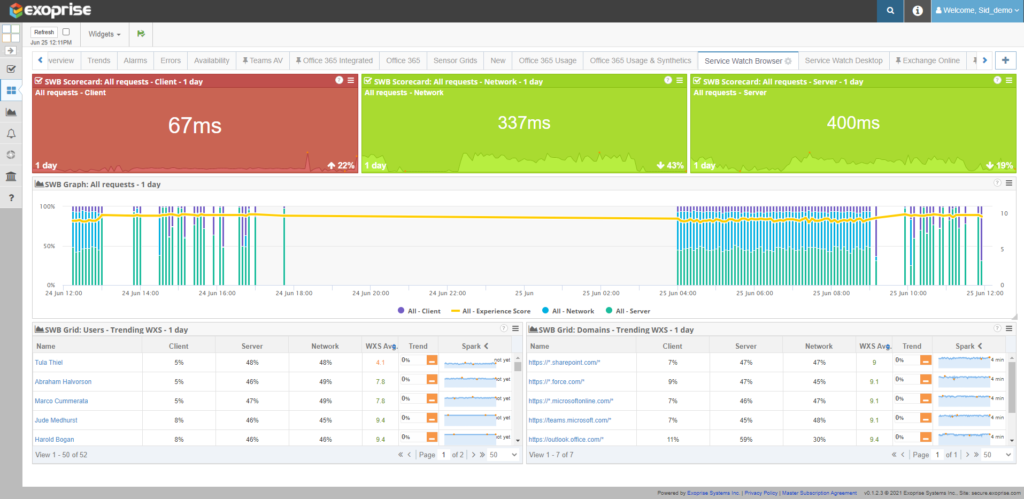Screen dimensions: 1024x499
Task: Open the https://teams.microsoft.com/* domain link
Action: (x=569, y=420)
